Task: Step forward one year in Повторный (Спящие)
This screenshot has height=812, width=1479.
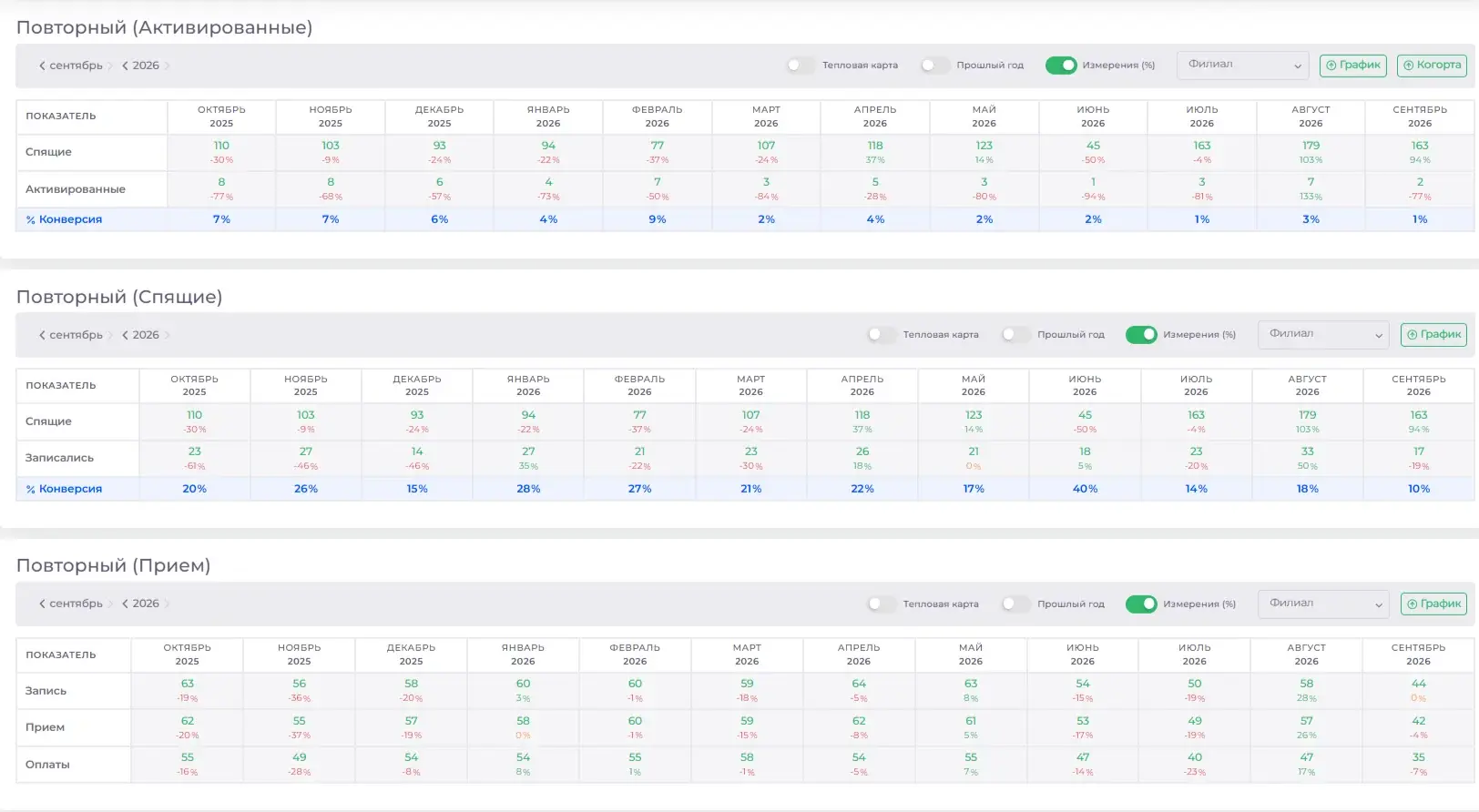Action: [167, 335]
